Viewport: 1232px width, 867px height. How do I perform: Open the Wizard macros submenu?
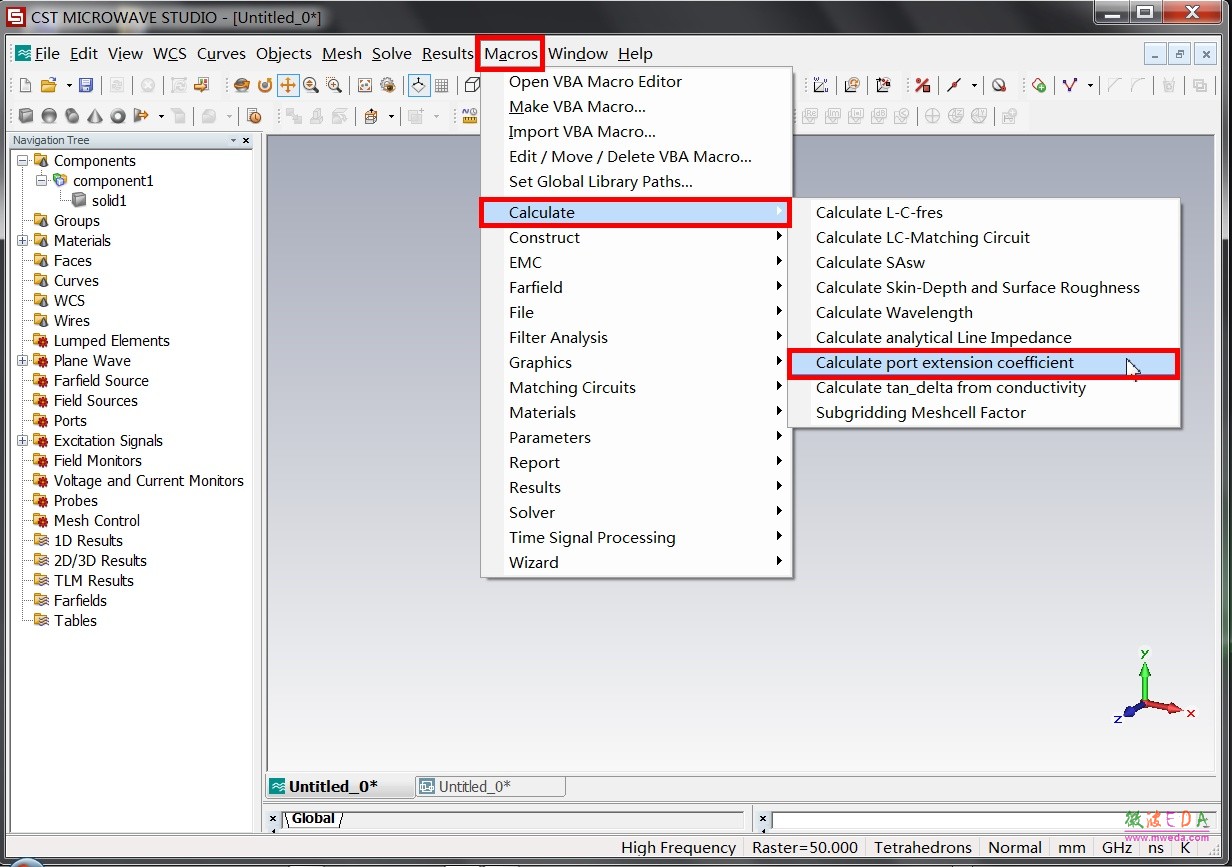click(636, 562)
